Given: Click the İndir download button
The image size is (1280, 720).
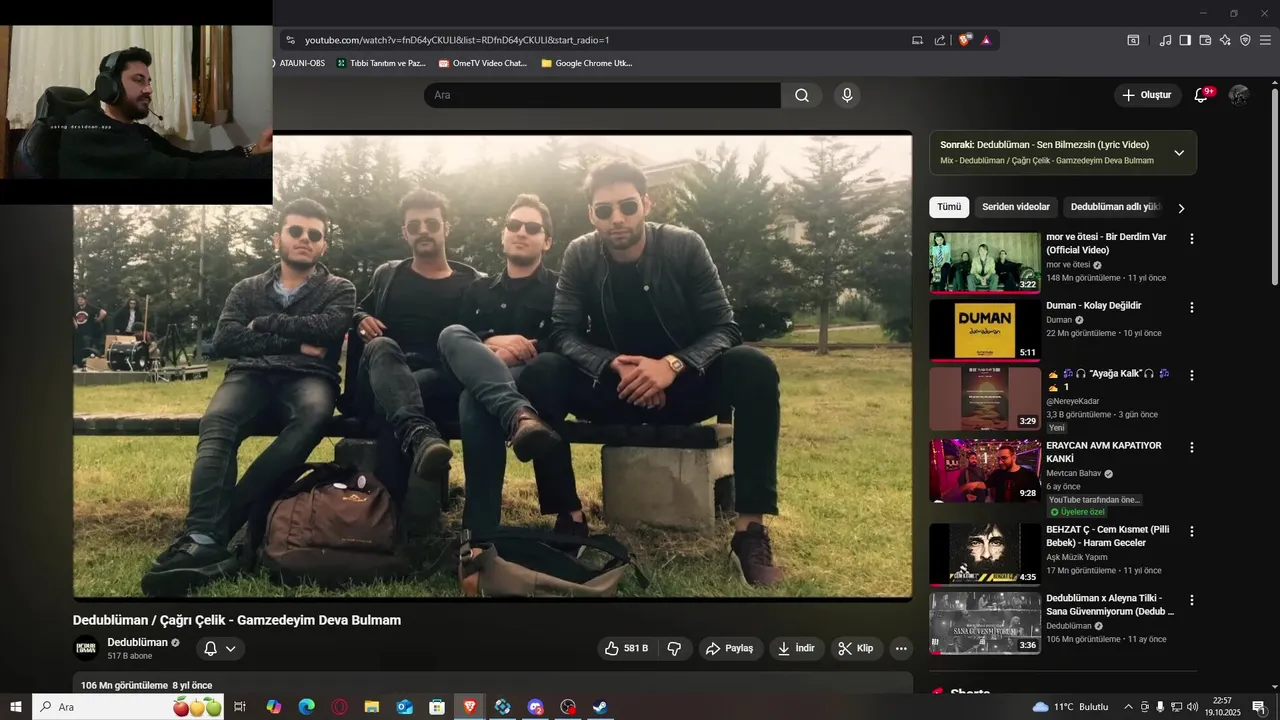Looking at the screenshot, I should [x=797, y=648].
